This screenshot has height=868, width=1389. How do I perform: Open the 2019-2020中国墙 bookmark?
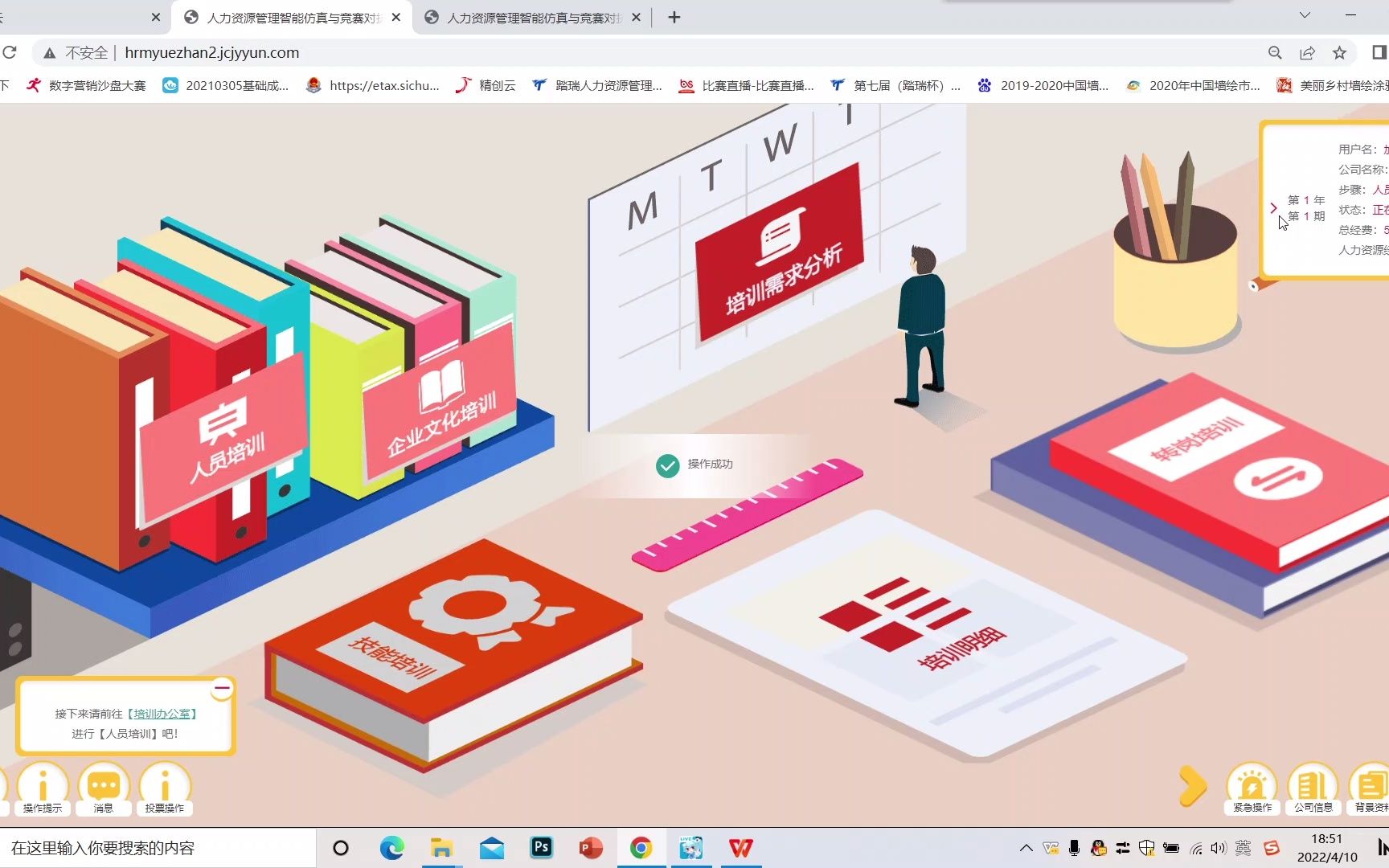tap(1043, 85)
